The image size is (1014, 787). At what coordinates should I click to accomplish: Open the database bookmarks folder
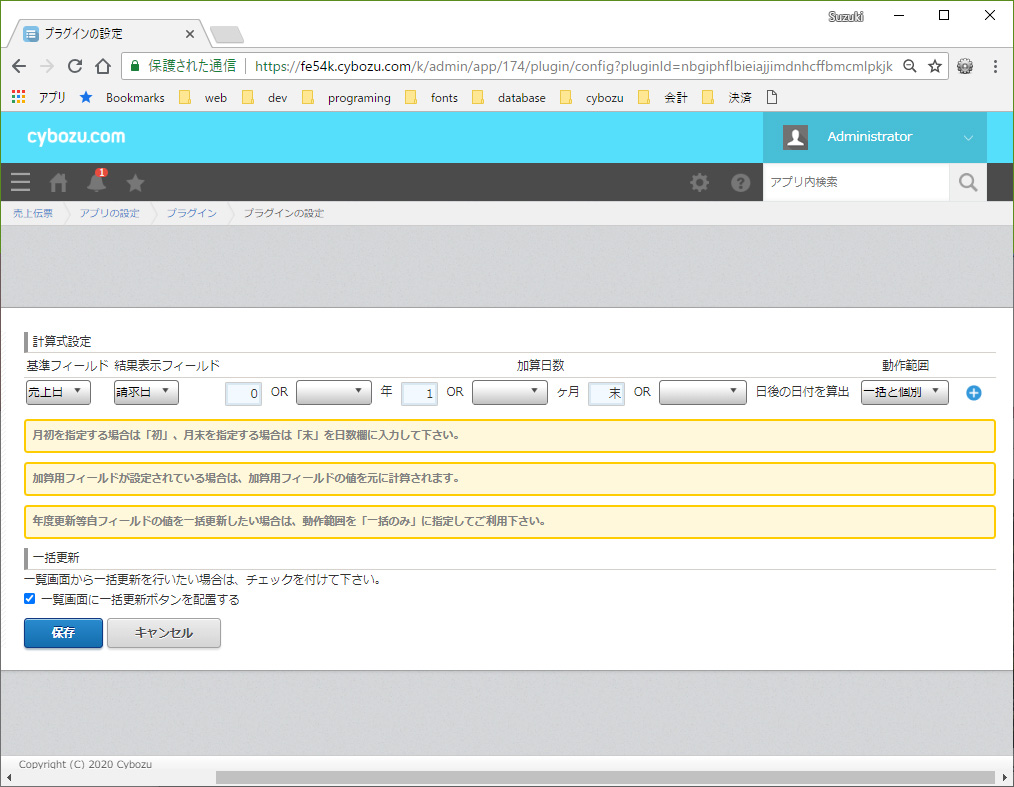[x=509, y=98]
